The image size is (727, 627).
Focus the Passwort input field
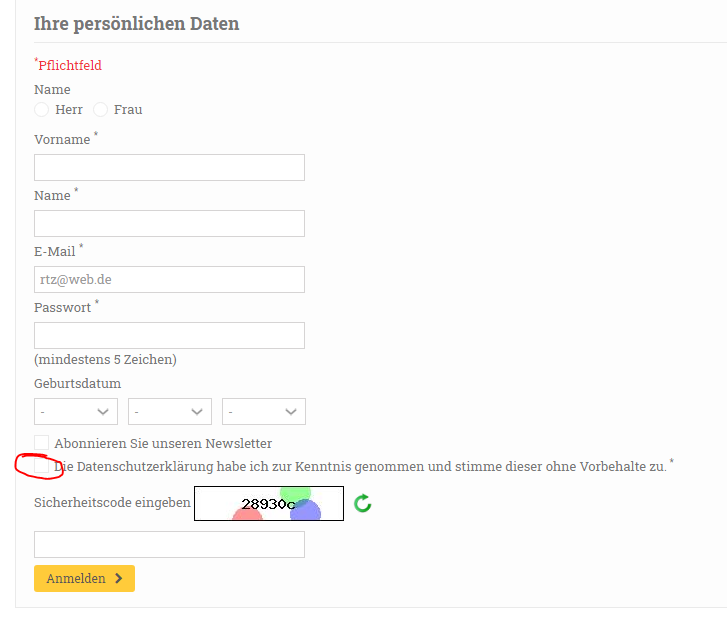(x=169, y=335)
